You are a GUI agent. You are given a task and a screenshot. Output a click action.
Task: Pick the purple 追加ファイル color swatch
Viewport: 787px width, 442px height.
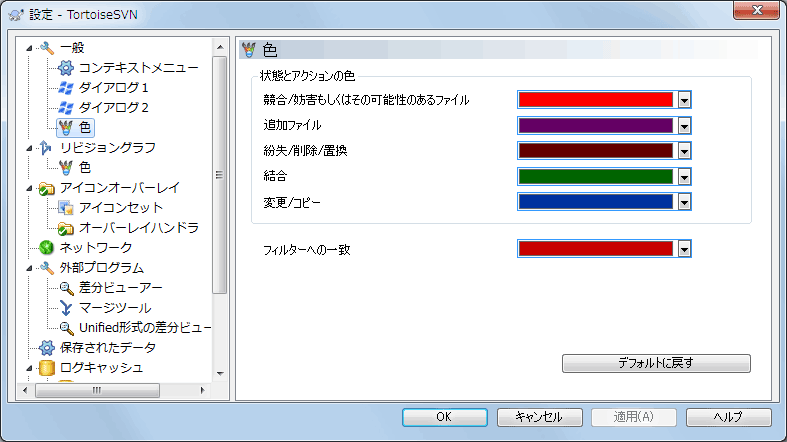coord(596,125)
